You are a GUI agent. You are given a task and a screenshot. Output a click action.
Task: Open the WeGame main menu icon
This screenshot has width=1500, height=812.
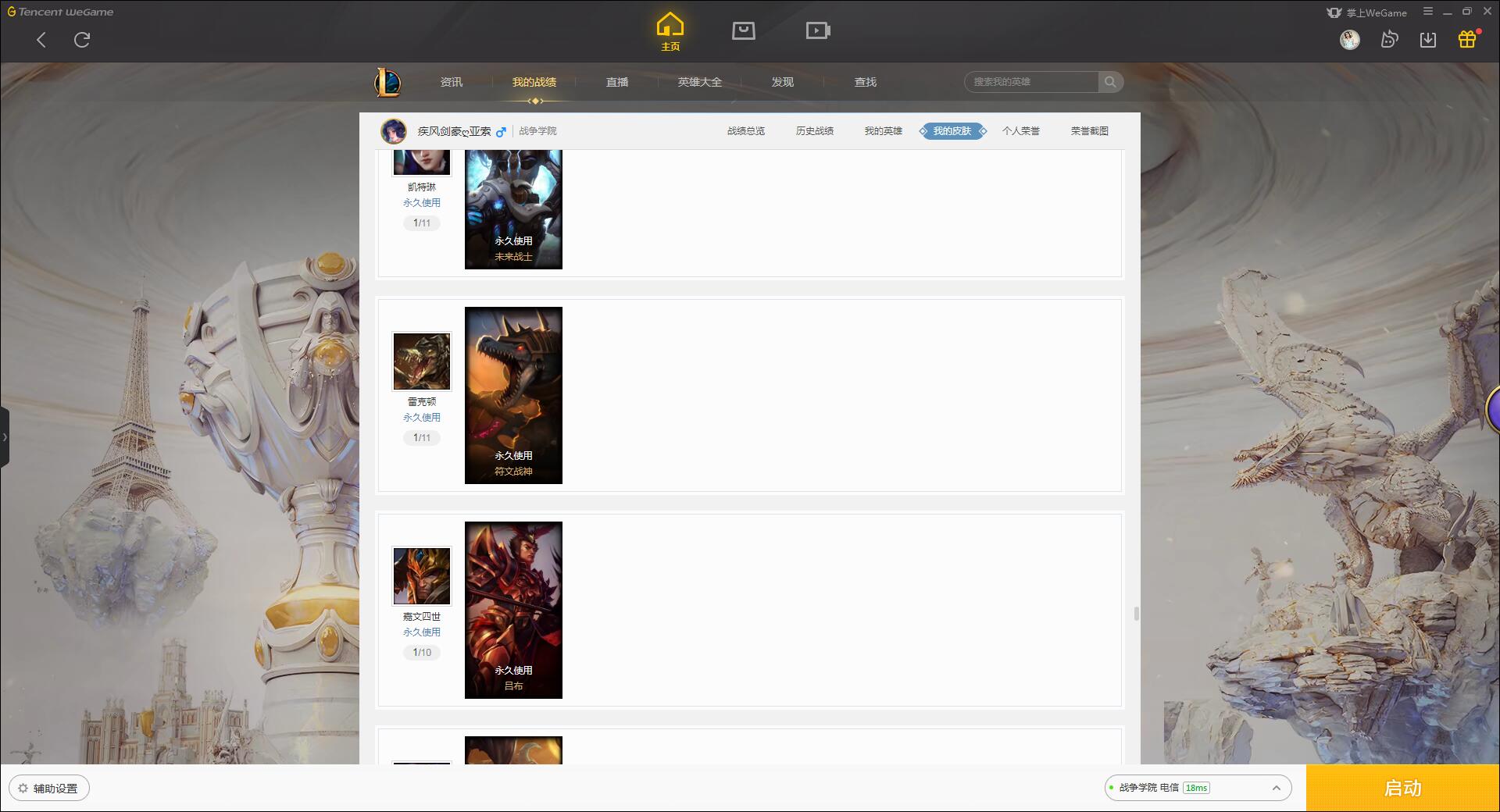(1428, 12)
